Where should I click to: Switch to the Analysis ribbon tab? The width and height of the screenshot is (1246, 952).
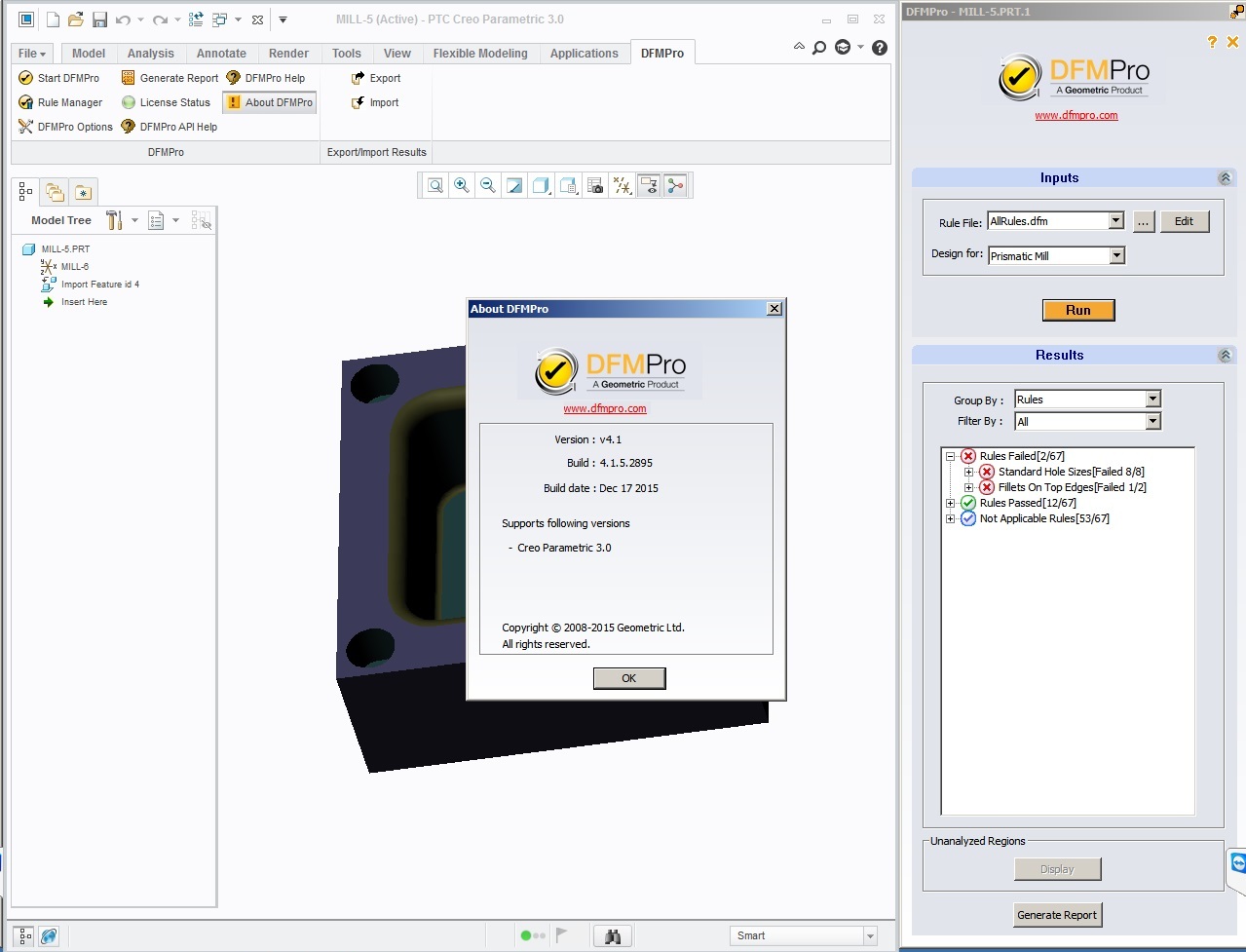click(x=151, y=54)
